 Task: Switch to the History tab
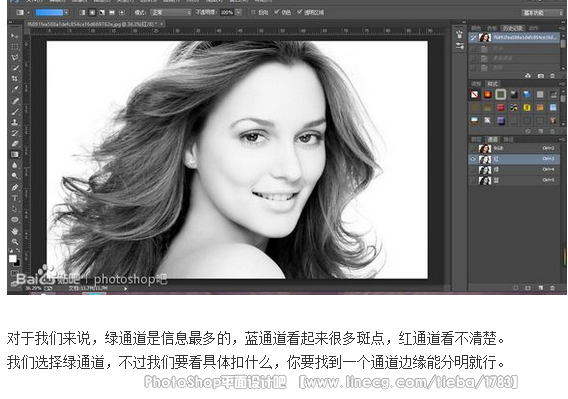tap(513, 28)
